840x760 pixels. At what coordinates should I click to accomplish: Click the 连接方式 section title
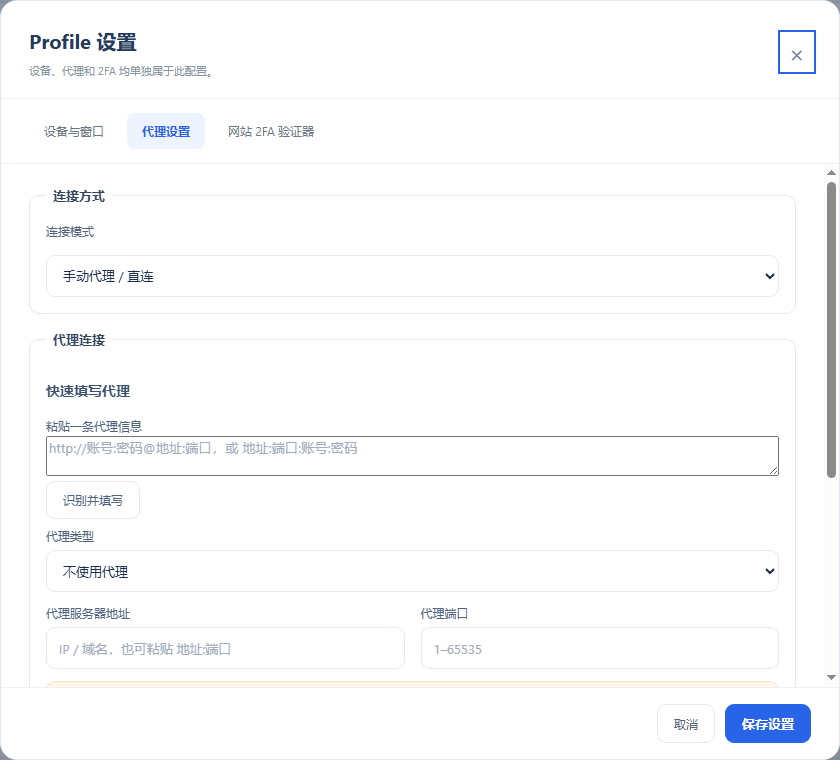[79, 196]
